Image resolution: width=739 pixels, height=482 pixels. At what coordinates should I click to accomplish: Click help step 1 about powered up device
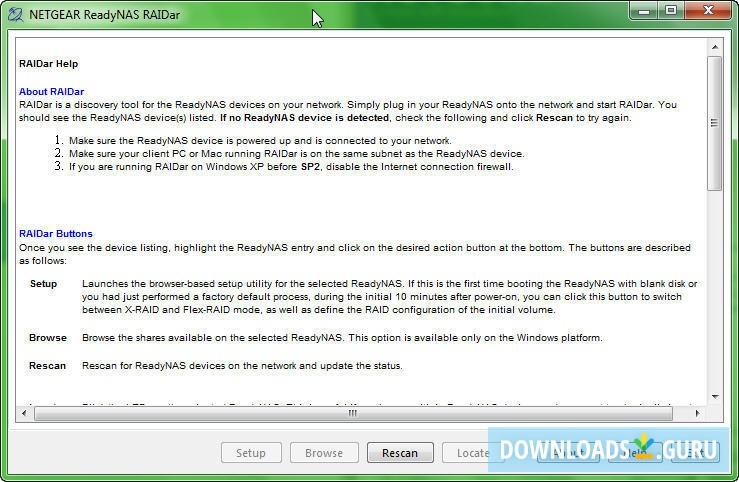(260, 141)
